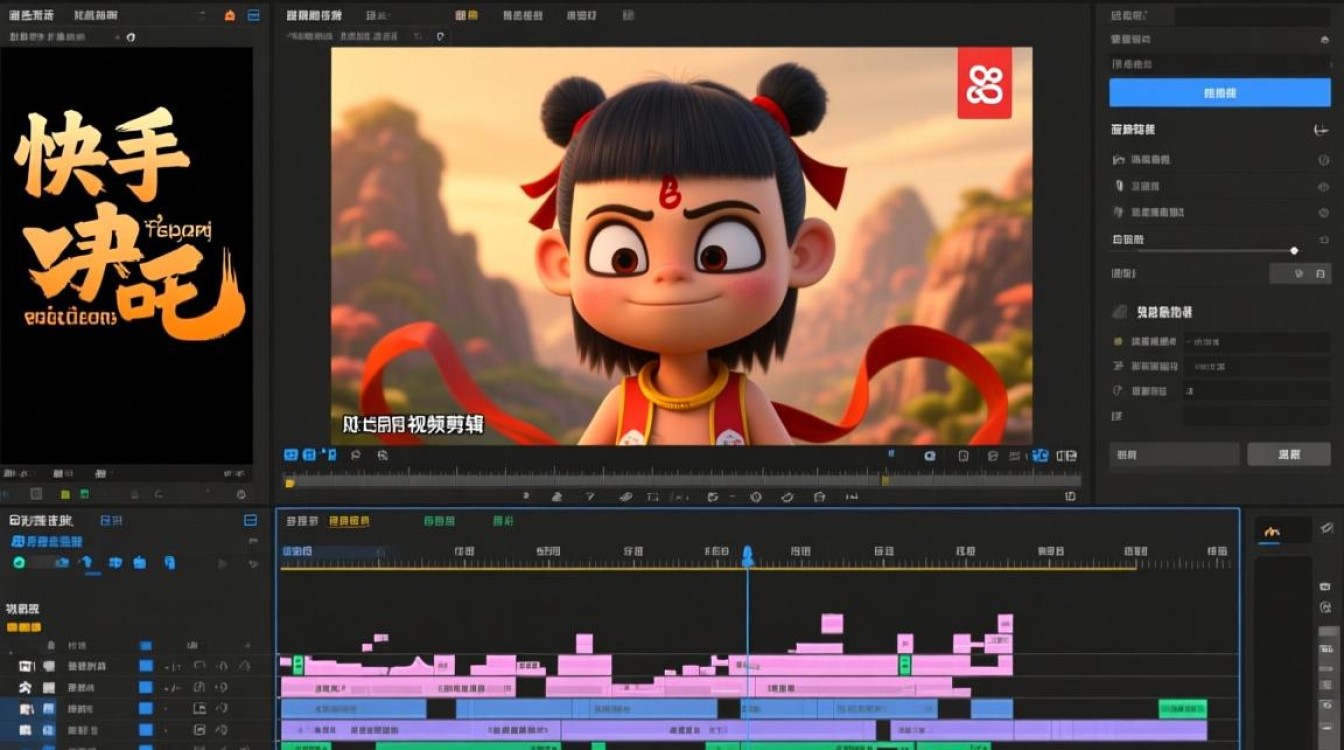Toggle the right-side icon on the first effect row below the blue button
Screen dimensions: 1344x750
(1323, 160)
